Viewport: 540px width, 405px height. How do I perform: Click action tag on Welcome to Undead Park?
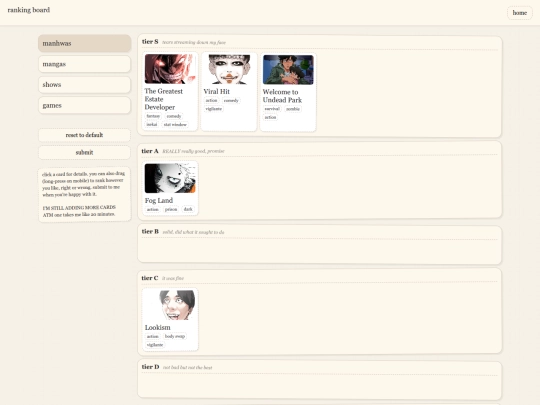(270, 117)
